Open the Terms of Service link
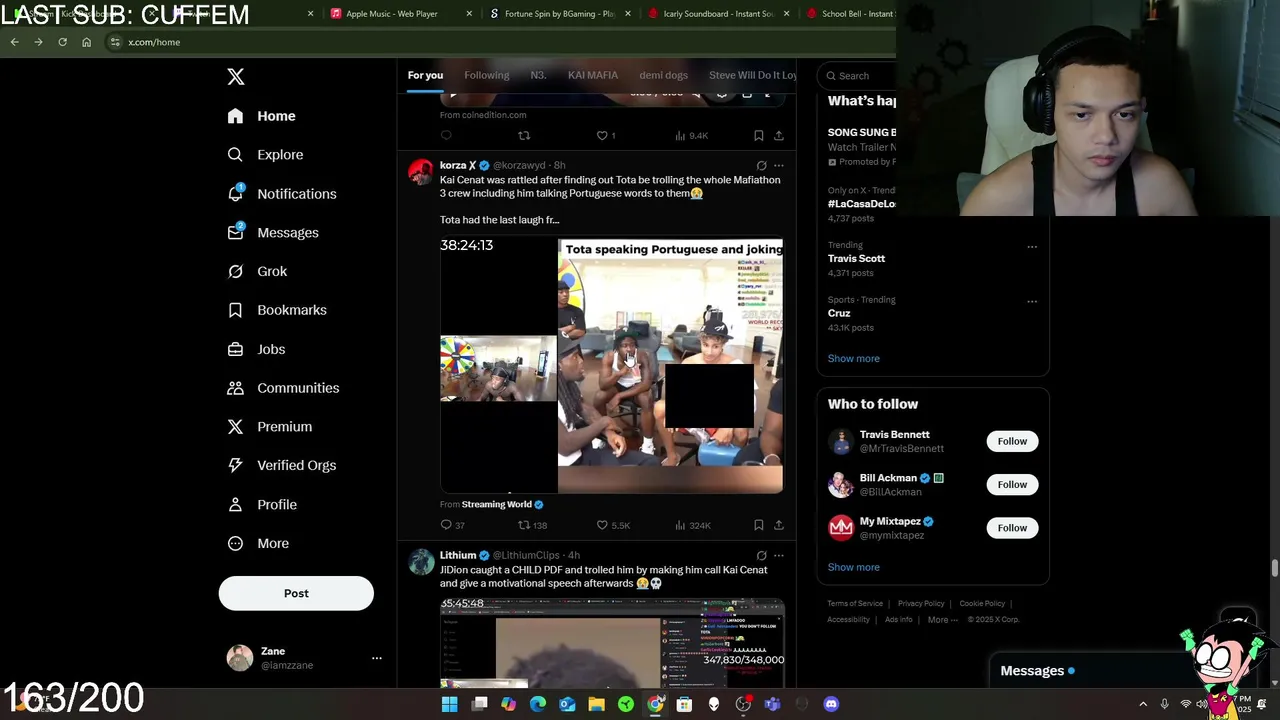This screenshot has width=1280, height=720. point(855,604)
